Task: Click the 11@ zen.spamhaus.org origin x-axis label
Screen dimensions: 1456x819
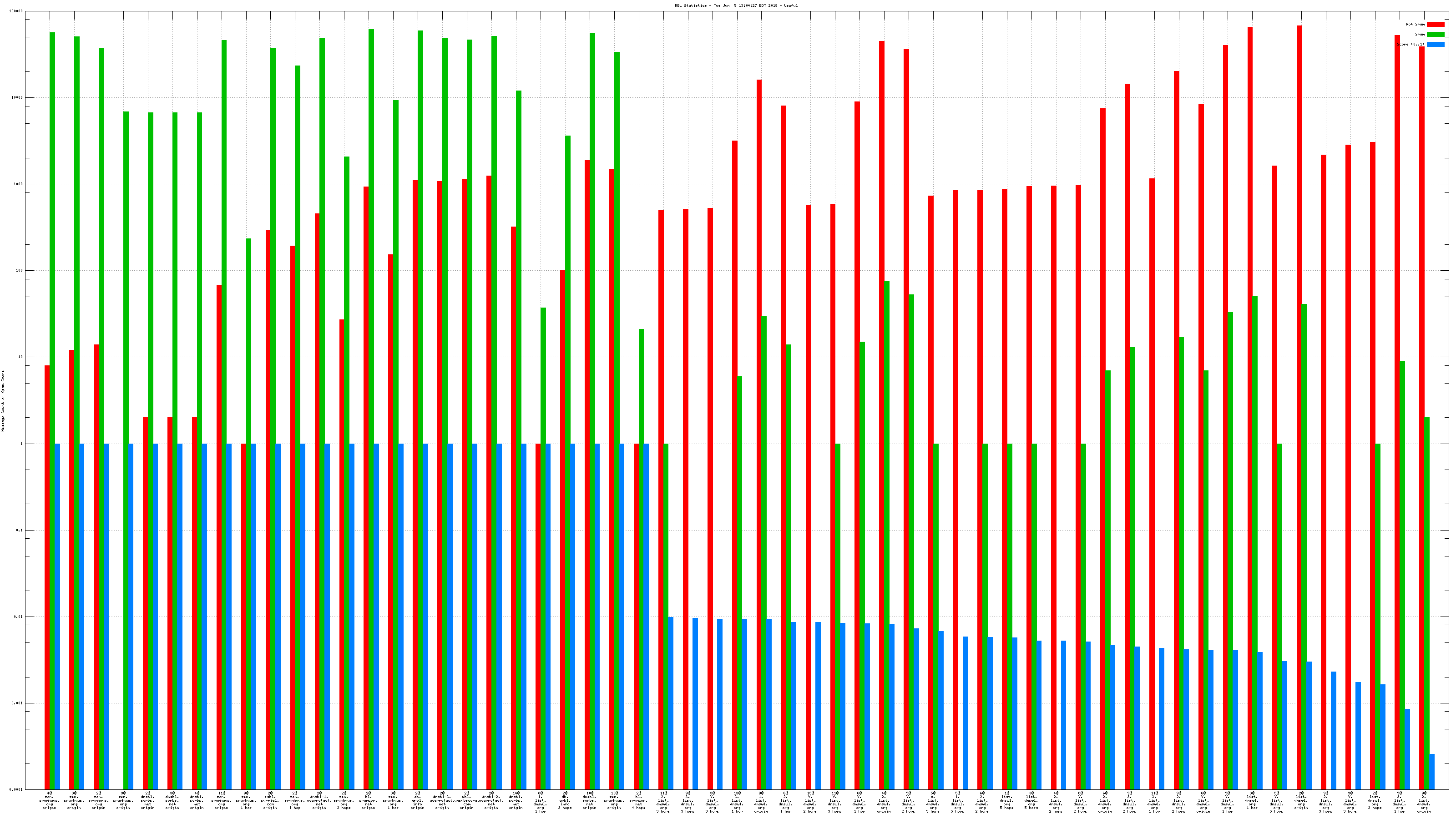Action: pyautogui.click(x=222, y=801)
